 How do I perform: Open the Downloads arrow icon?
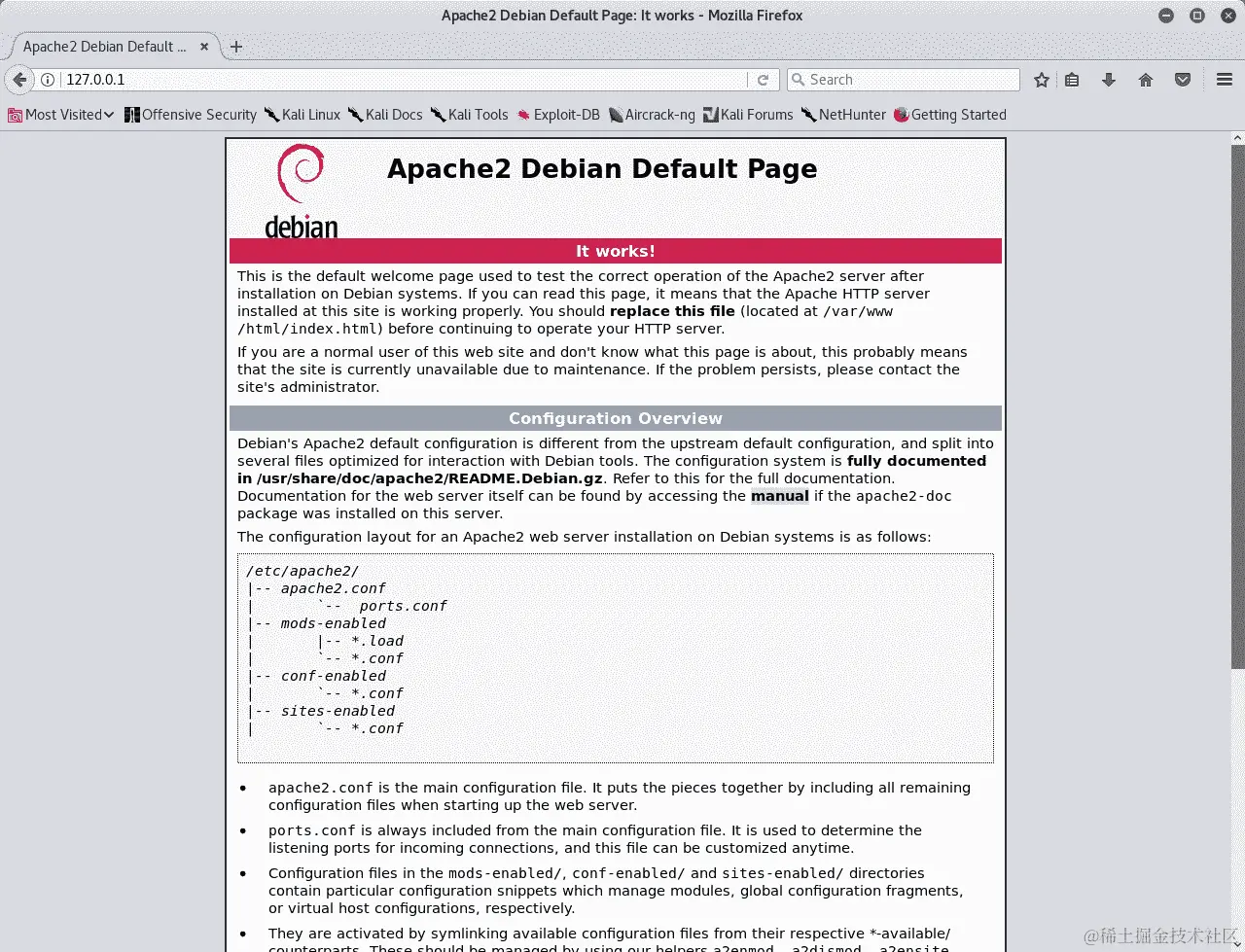tap(1109, 80)
